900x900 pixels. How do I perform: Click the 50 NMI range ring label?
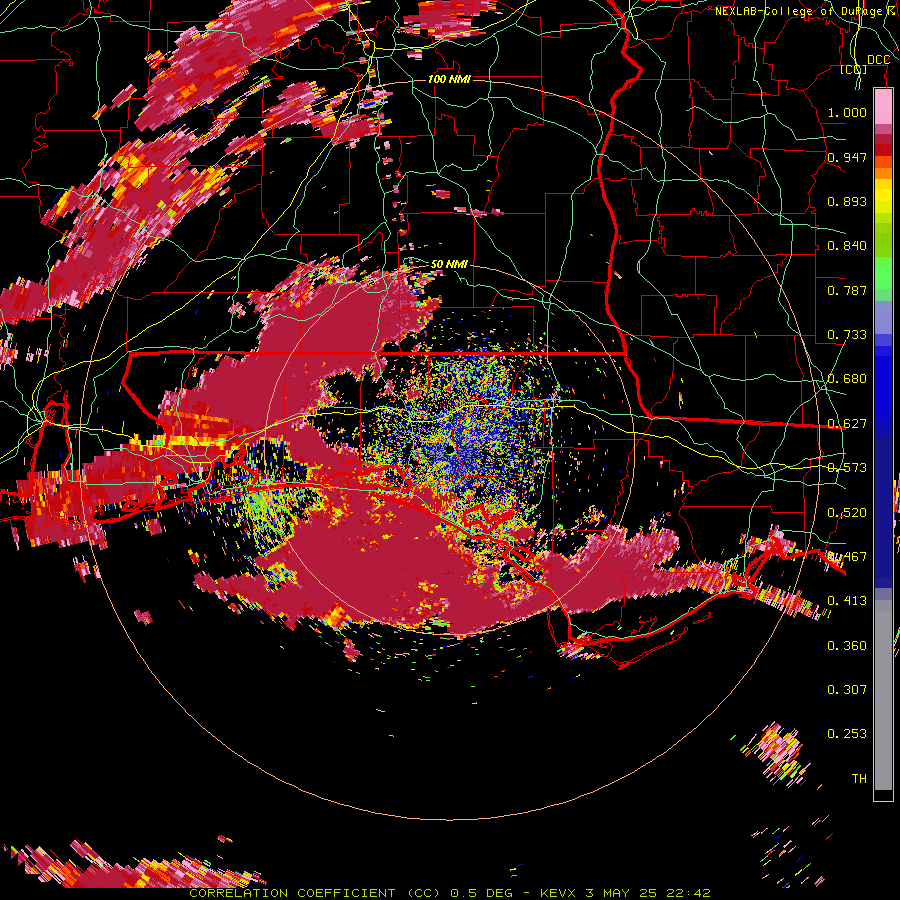coord(449,264)
